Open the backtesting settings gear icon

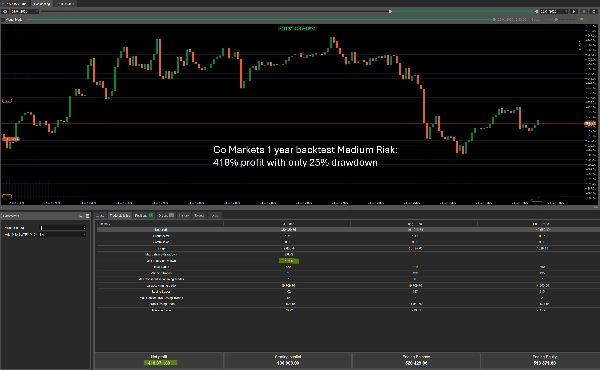5,11
